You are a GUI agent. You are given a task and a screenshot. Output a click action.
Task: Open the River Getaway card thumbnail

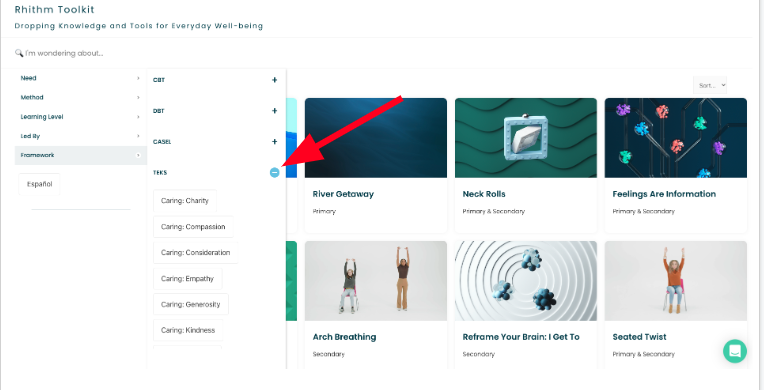tap(376, 138)
